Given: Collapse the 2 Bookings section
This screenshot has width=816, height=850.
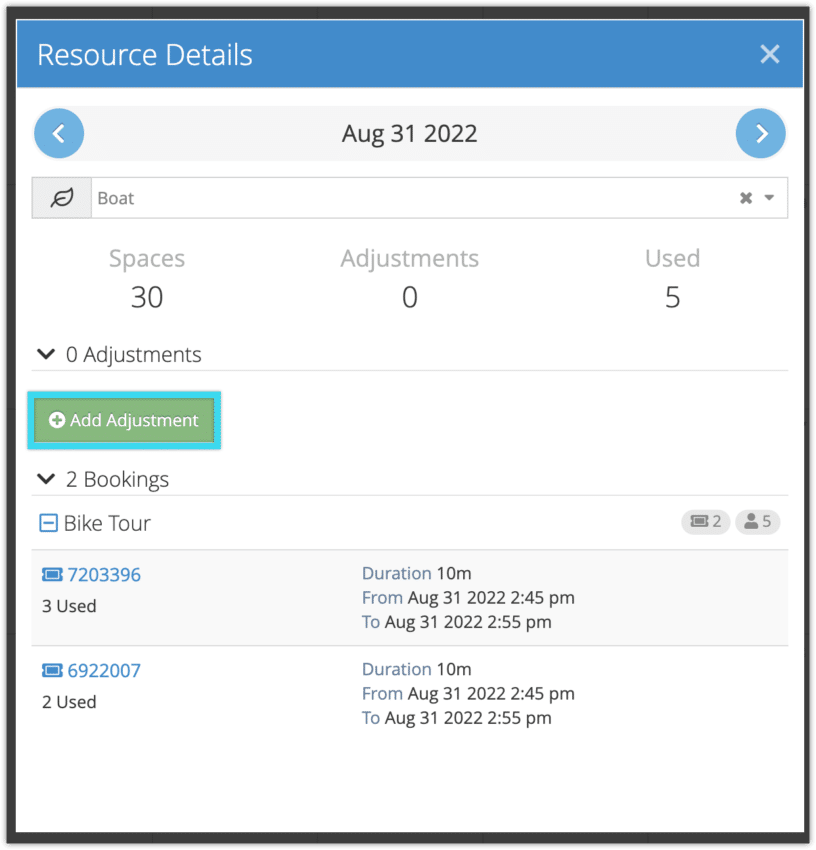Looking at the screenshot, I should (x=45, y=478).
